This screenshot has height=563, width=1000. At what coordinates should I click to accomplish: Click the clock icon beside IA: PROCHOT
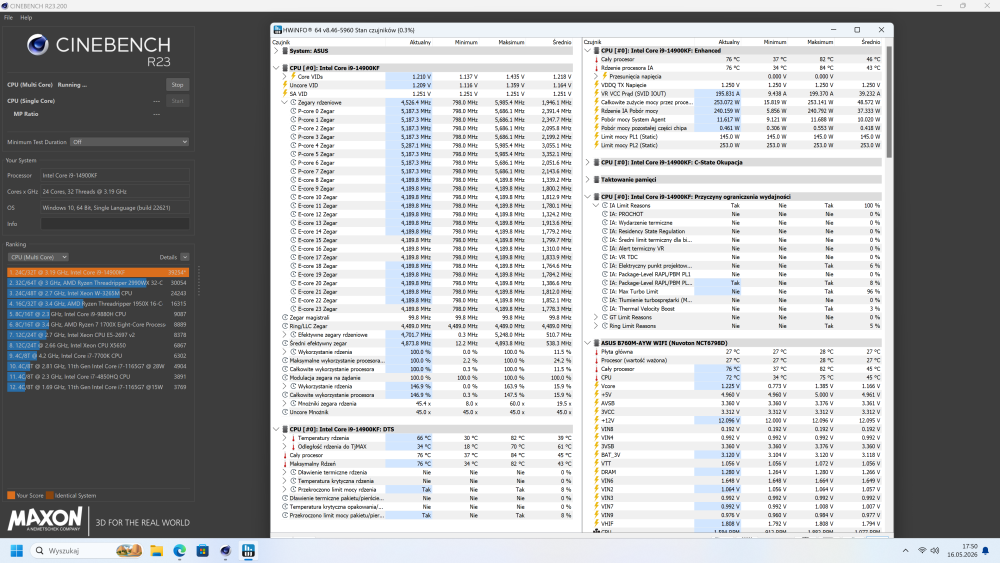(x=605, y=214)
